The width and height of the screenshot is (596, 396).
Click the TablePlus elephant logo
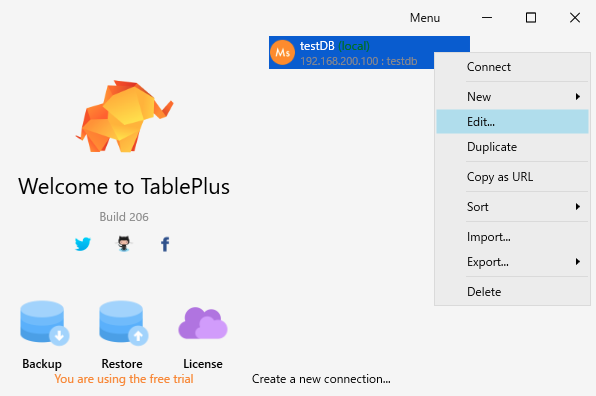(124, 116)
